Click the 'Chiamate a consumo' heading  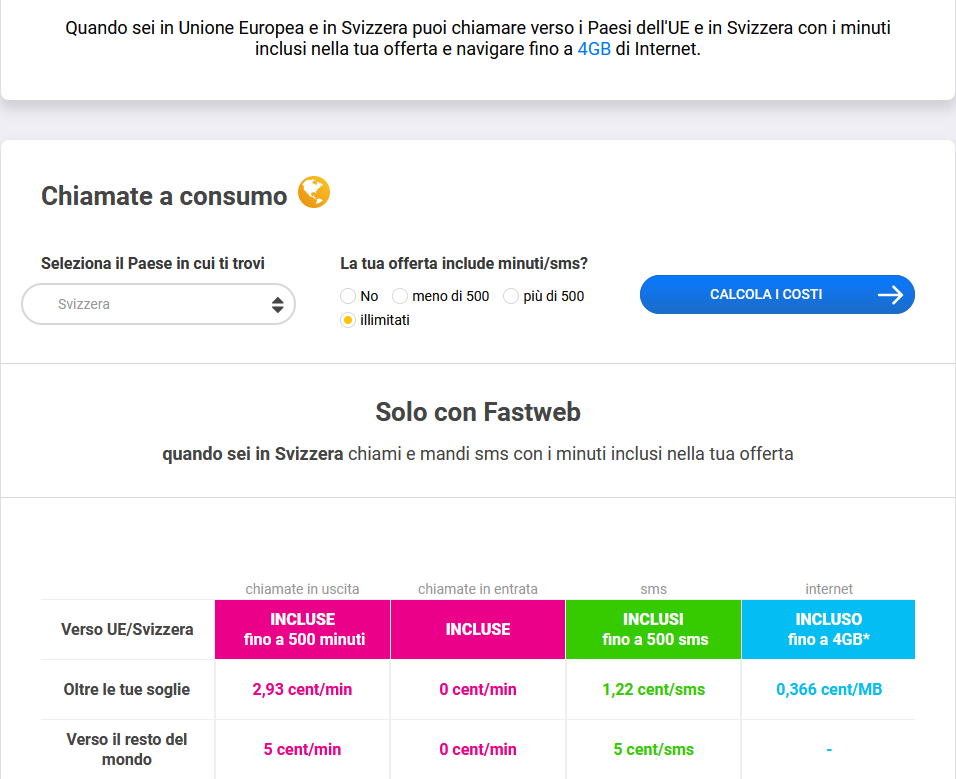click(164, 196)
